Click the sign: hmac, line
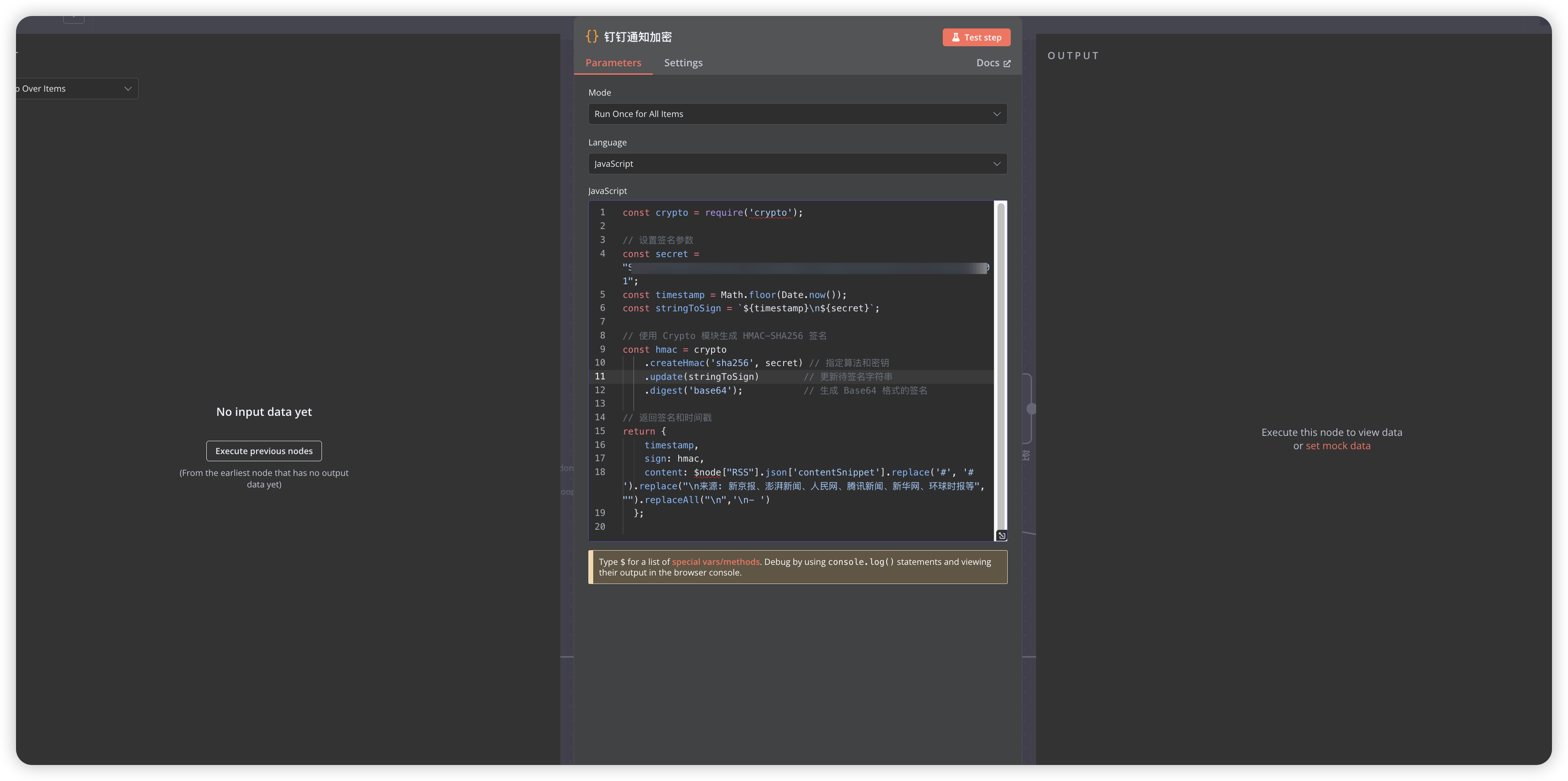Viewport: 1568px width, 781px height. (x=674, y=459)
